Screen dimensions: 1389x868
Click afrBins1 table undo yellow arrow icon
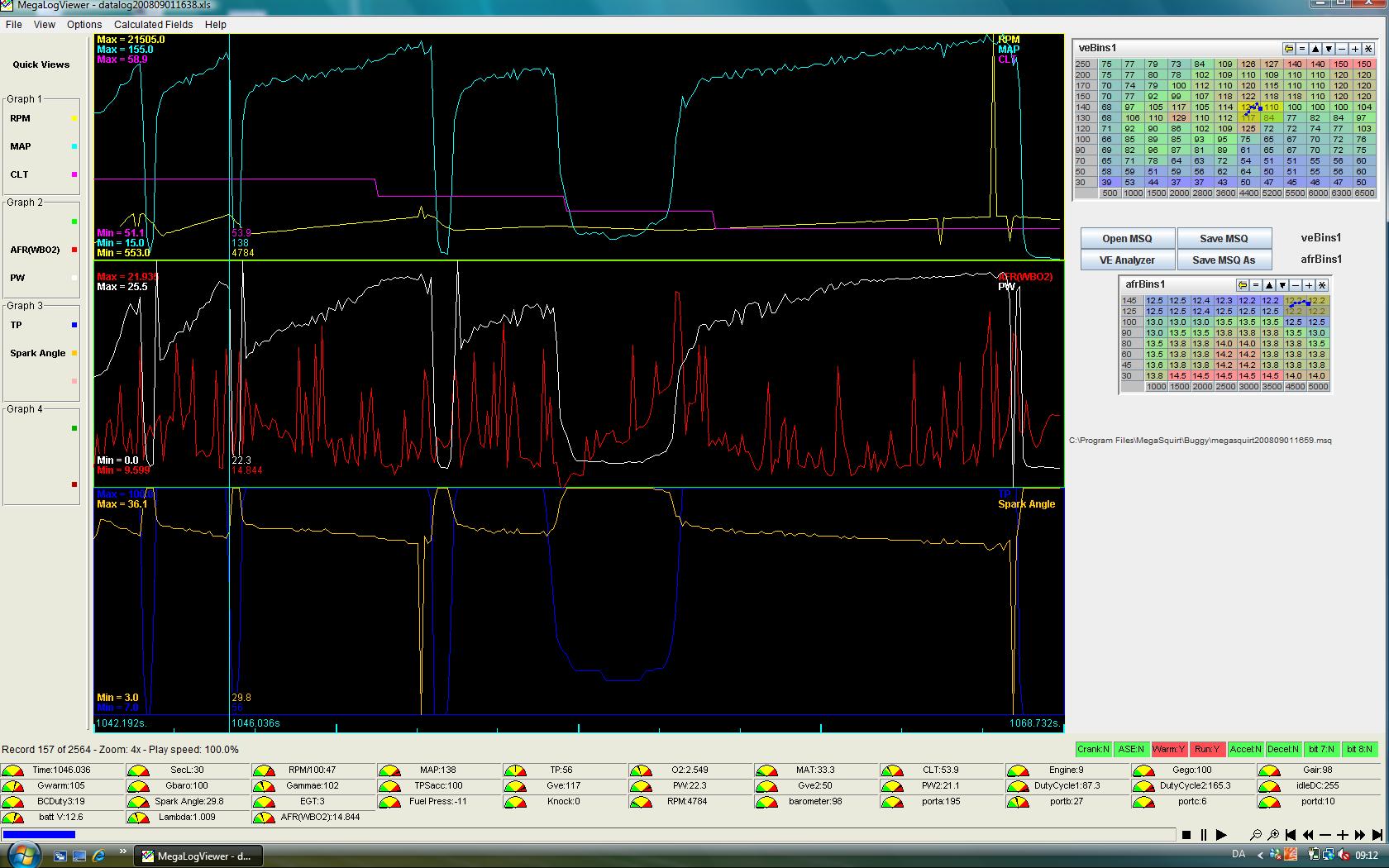click(1243, 285)
